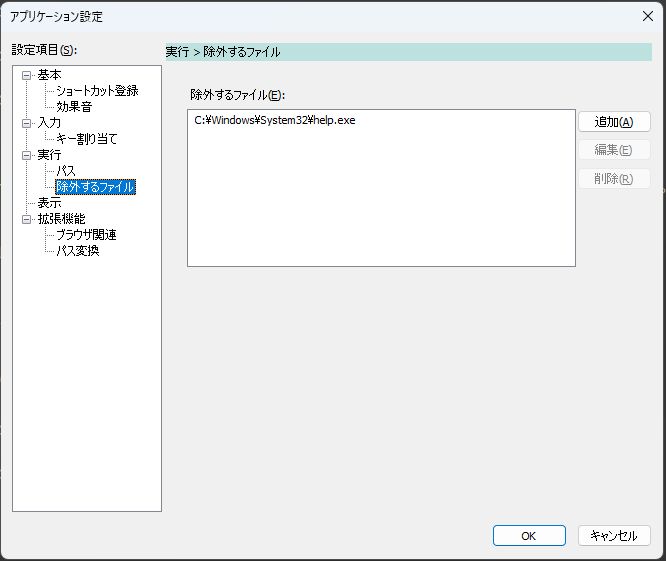Select 除外するファイル tree item

point(96,187)
